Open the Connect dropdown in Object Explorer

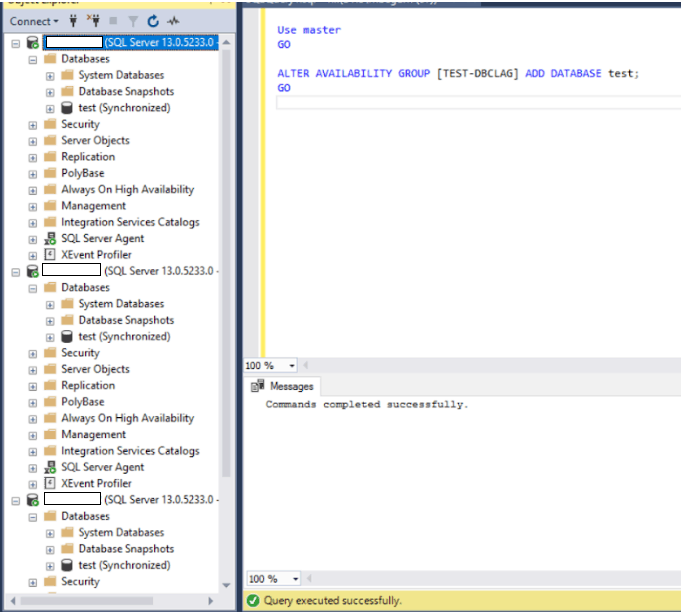(34, 21)
